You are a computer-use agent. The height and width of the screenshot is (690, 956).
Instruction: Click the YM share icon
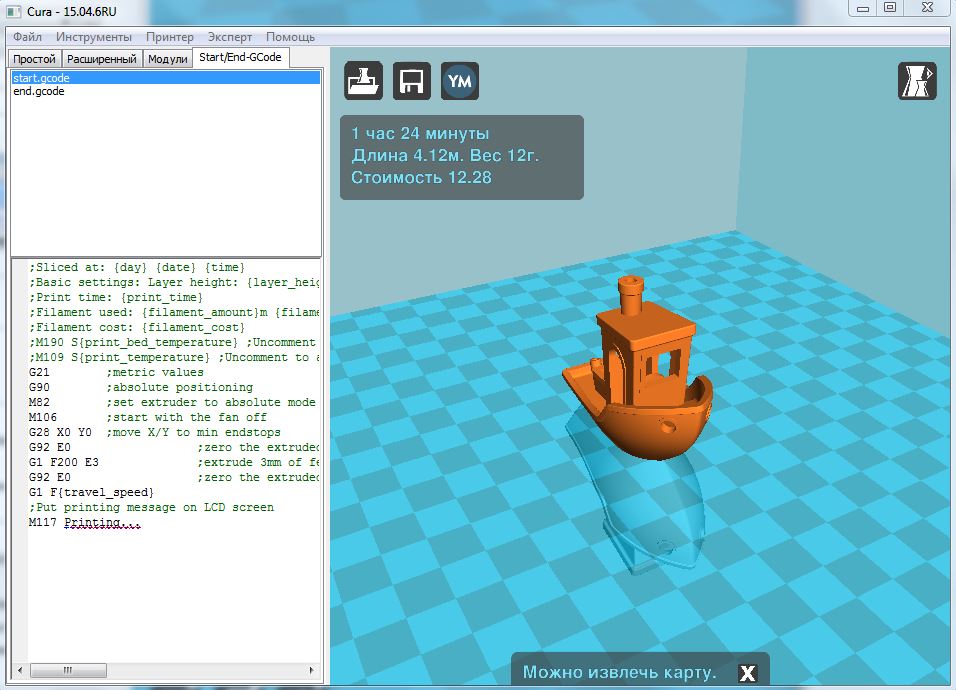[x=459, y=81]
